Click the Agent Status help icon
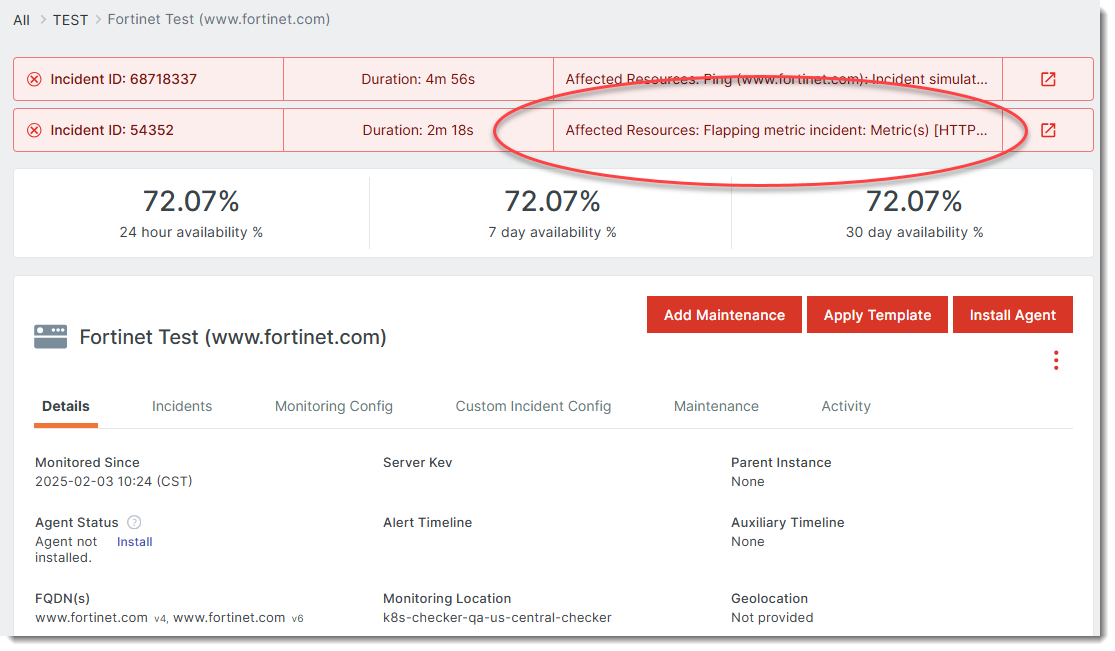 tap(134, 522)
